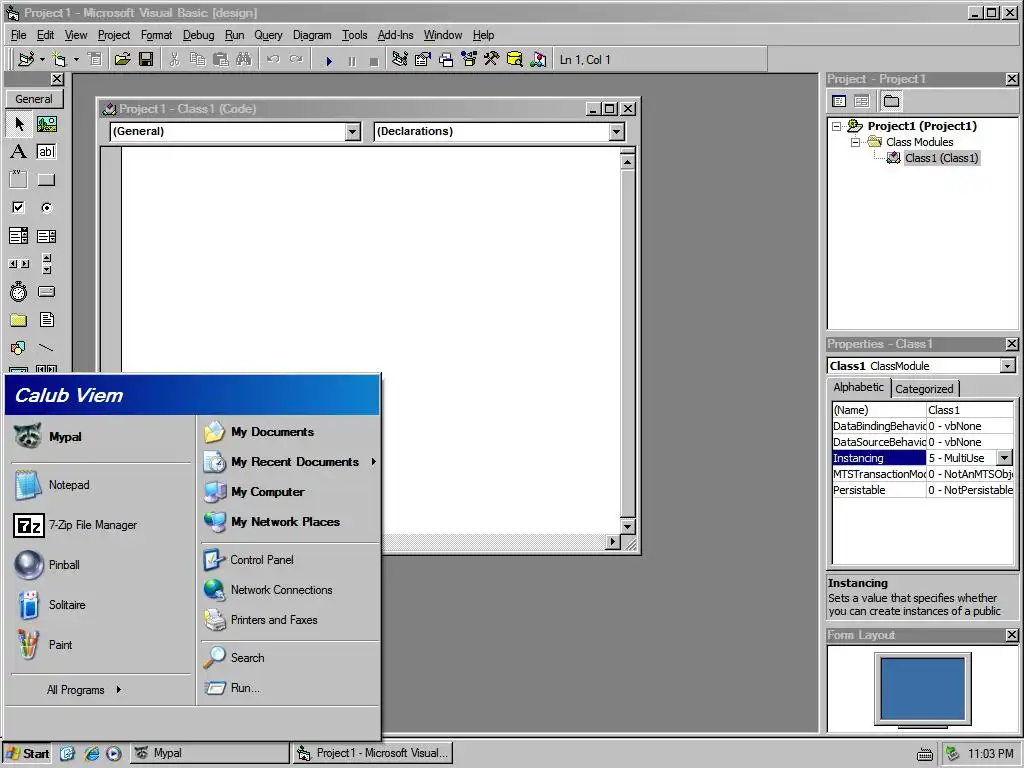Click View Code in Project Explorer
Screen dimensions: 1024x768
point(839,101)
